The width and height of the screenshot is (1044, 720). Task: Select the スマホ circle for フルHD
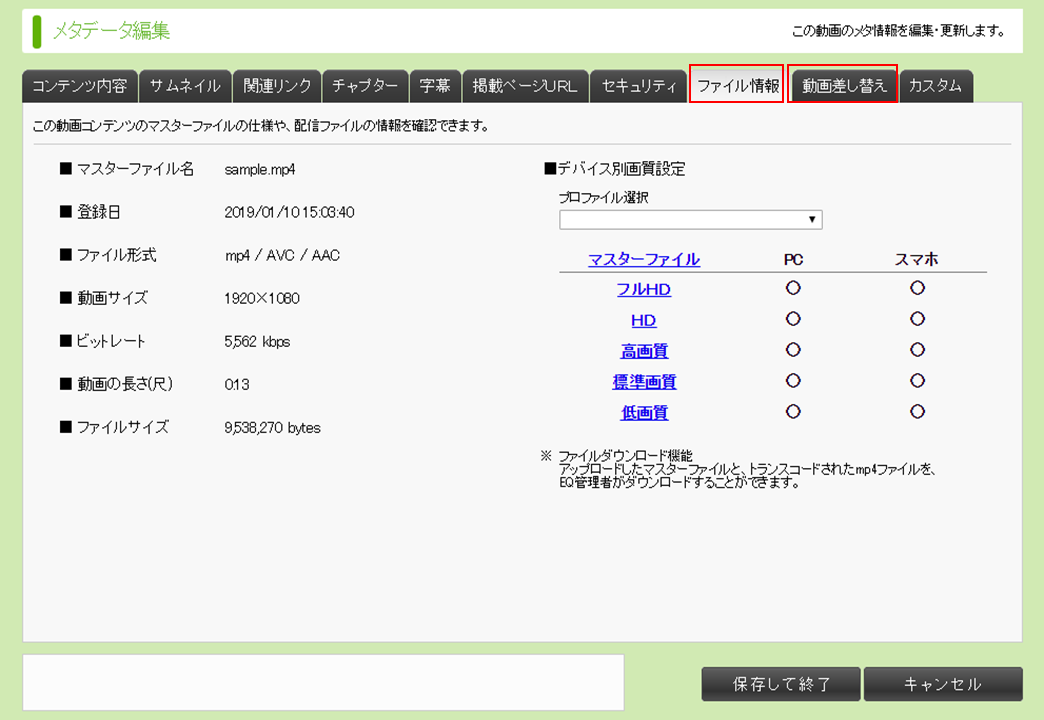pyautogui.click(x=917, y=288)
